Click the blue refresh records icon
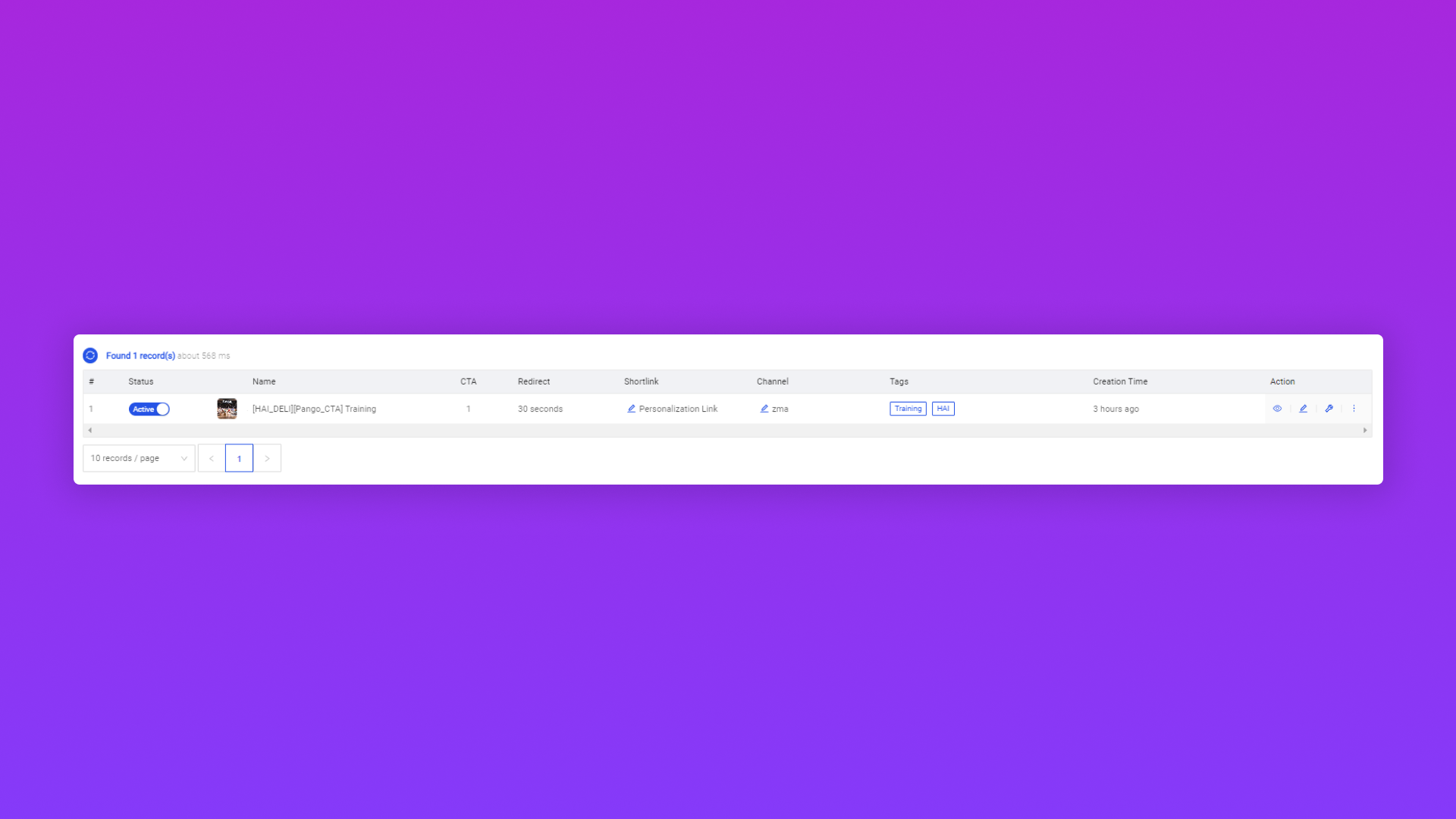This screenshot has height=819, width=1456. coord(90,356)
